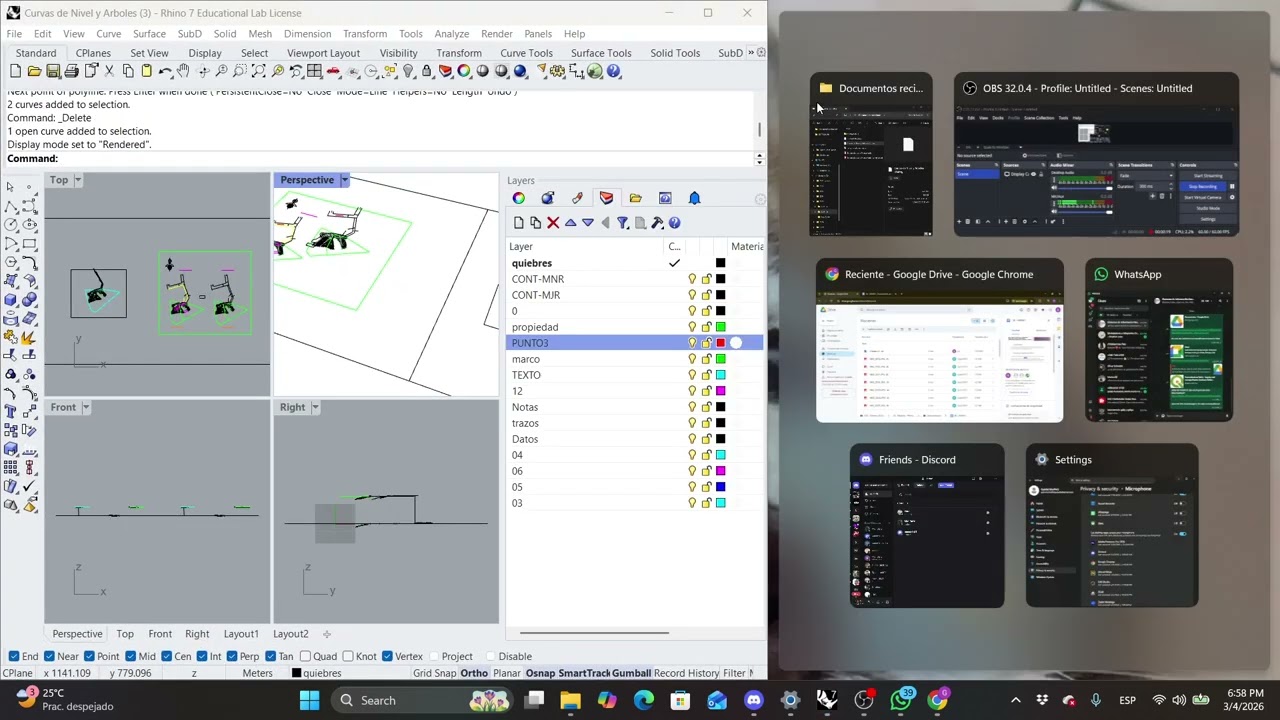Click the Help question mark in Standard toolbar
The image size is (1280, 720).
coord(613,71)
